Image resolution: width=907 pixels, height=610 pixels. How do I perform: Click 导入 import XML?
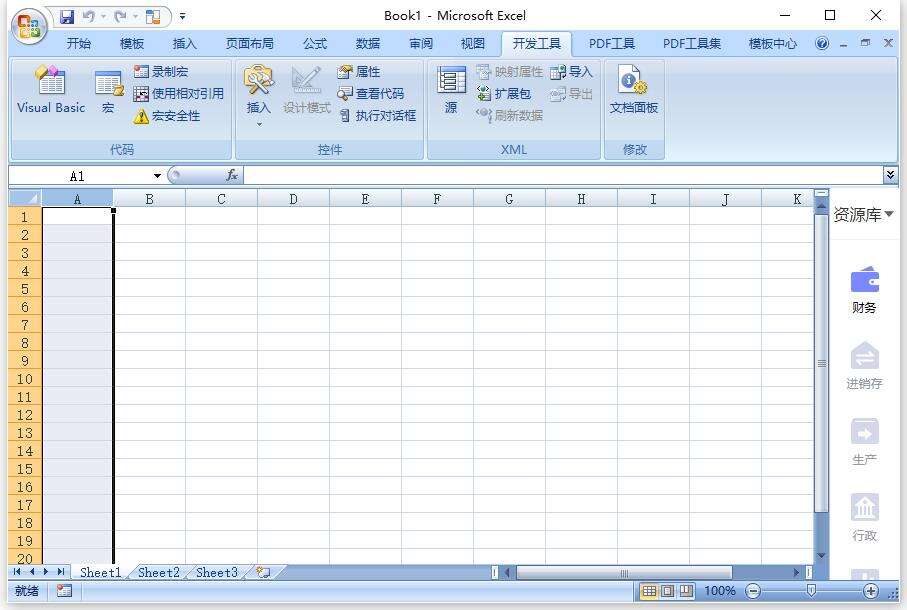pos(572,72)
